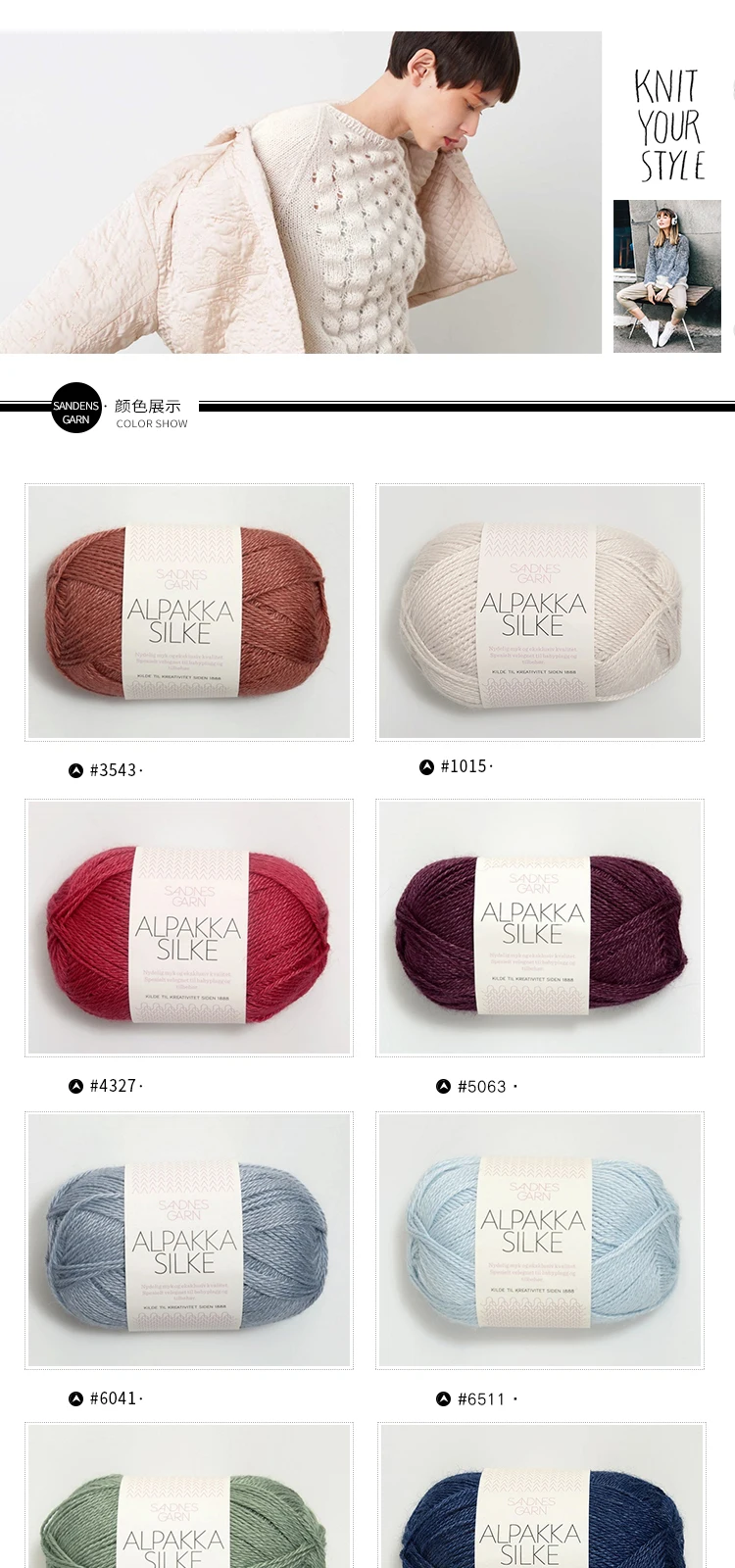The image size is (735, 1568).
Task: Open the light blue #6511 yarn image
Action: pos(540,1240)
